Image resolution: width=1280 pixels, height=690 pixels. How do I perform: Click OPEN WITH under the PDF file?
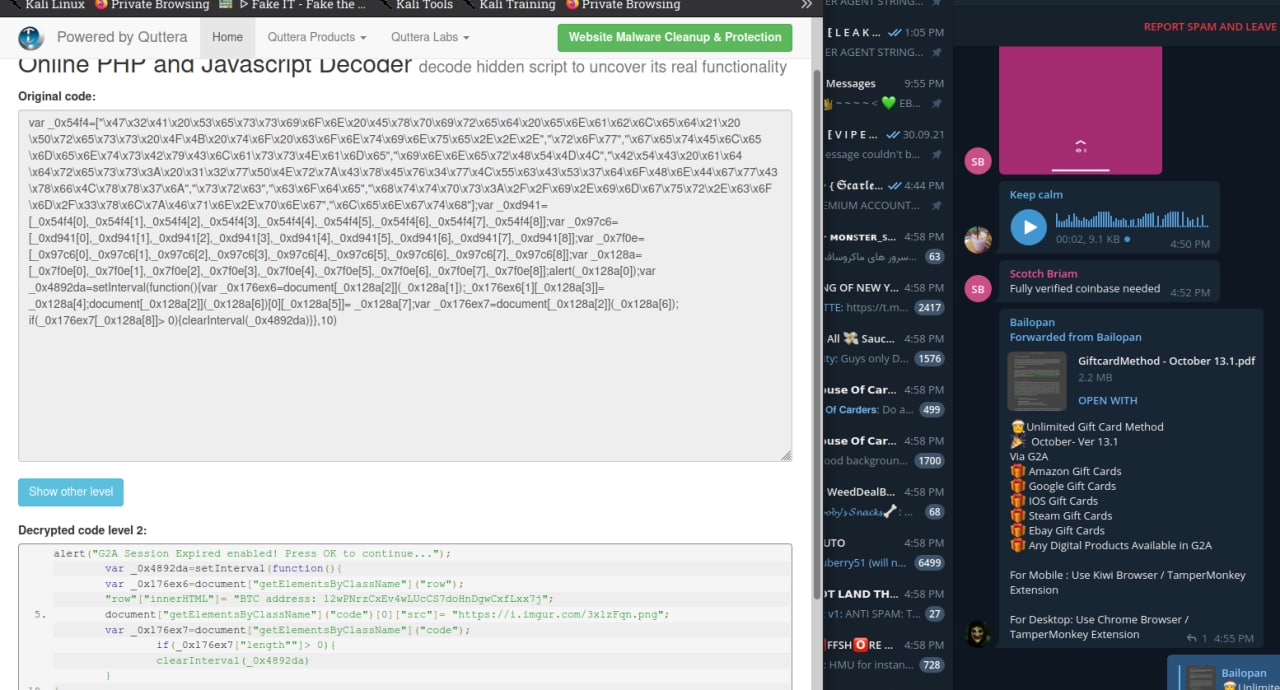click(1107, 400)
